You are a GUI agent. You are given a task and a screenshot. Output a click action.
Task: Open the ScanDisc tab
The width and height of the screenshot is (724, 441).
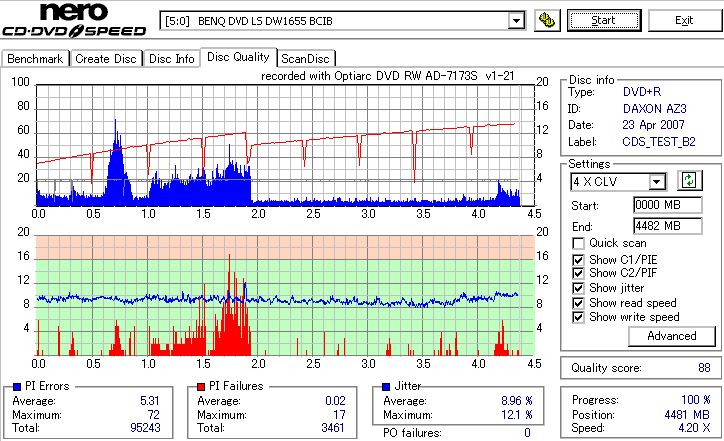(305, 59)
